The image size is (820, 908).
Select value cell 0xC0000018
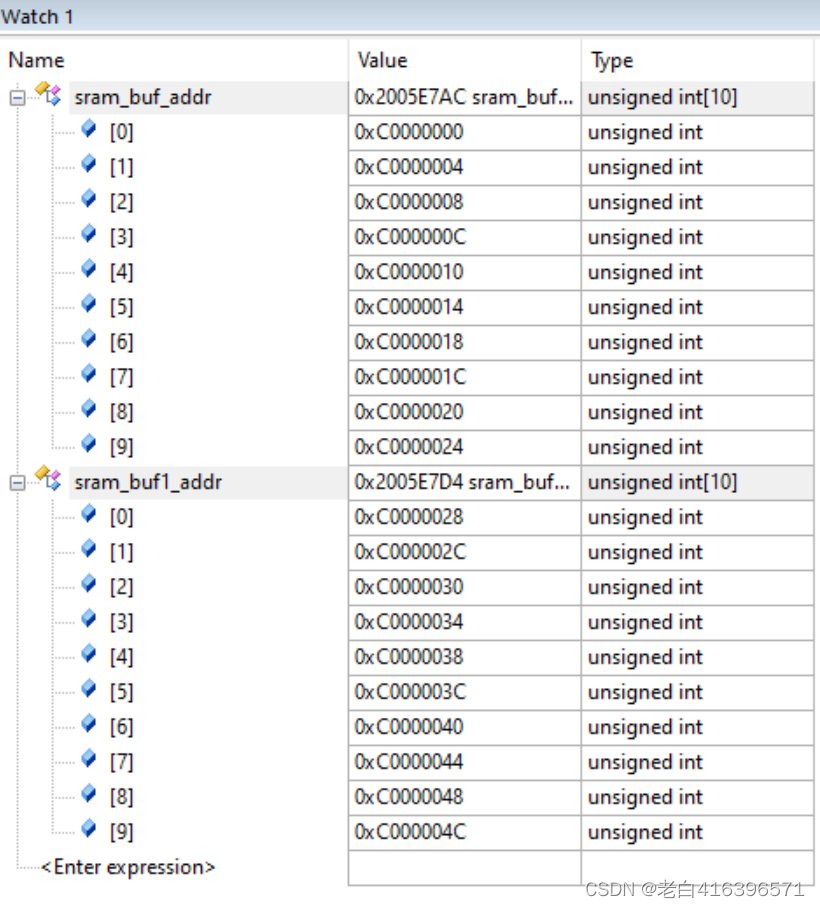[464, 342]
